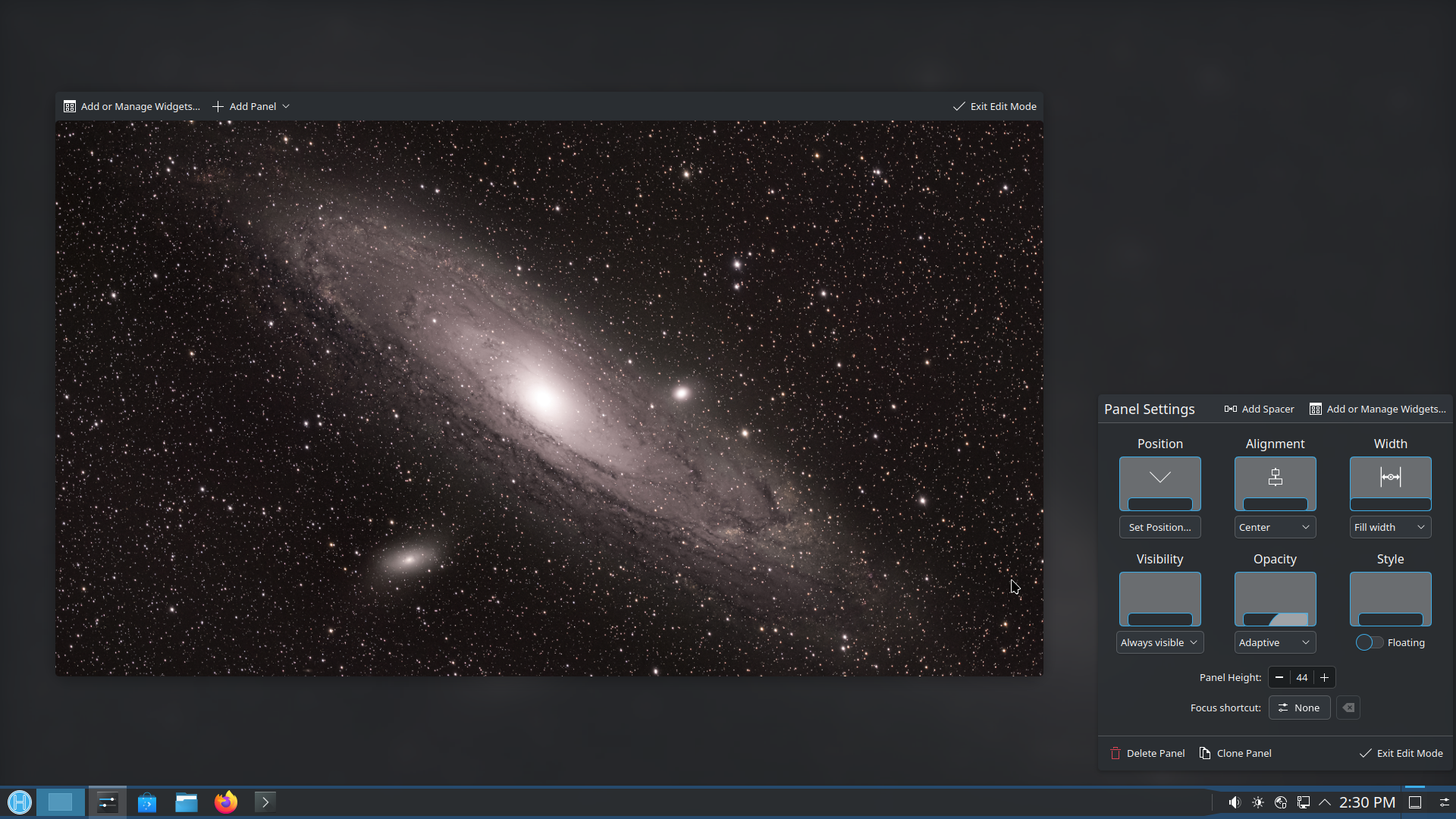
Task: Open the brightness tray icon
Action: coord(1258,802)
